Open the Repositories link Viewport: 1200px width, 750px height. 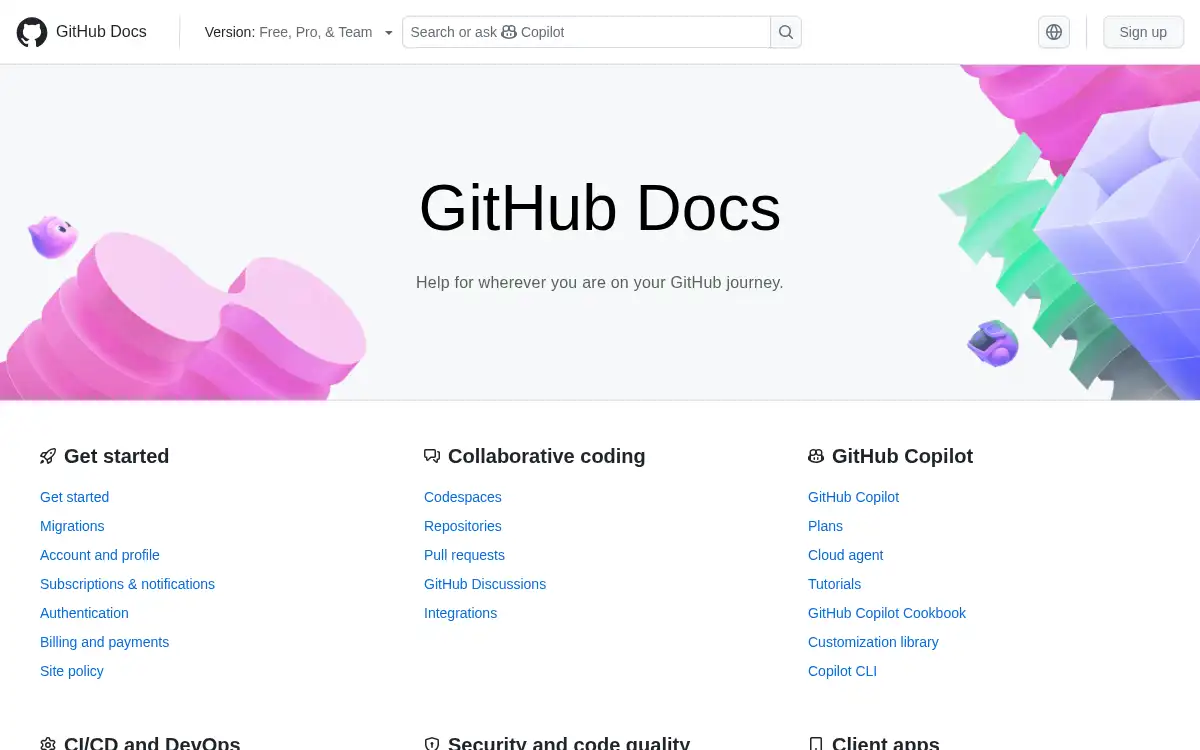(x=463, y=526)
